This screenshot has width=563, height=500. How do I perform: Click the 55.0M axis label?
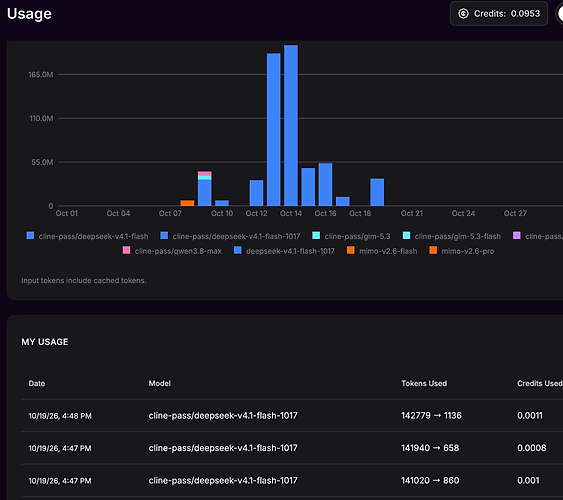(x=42, y=162)
